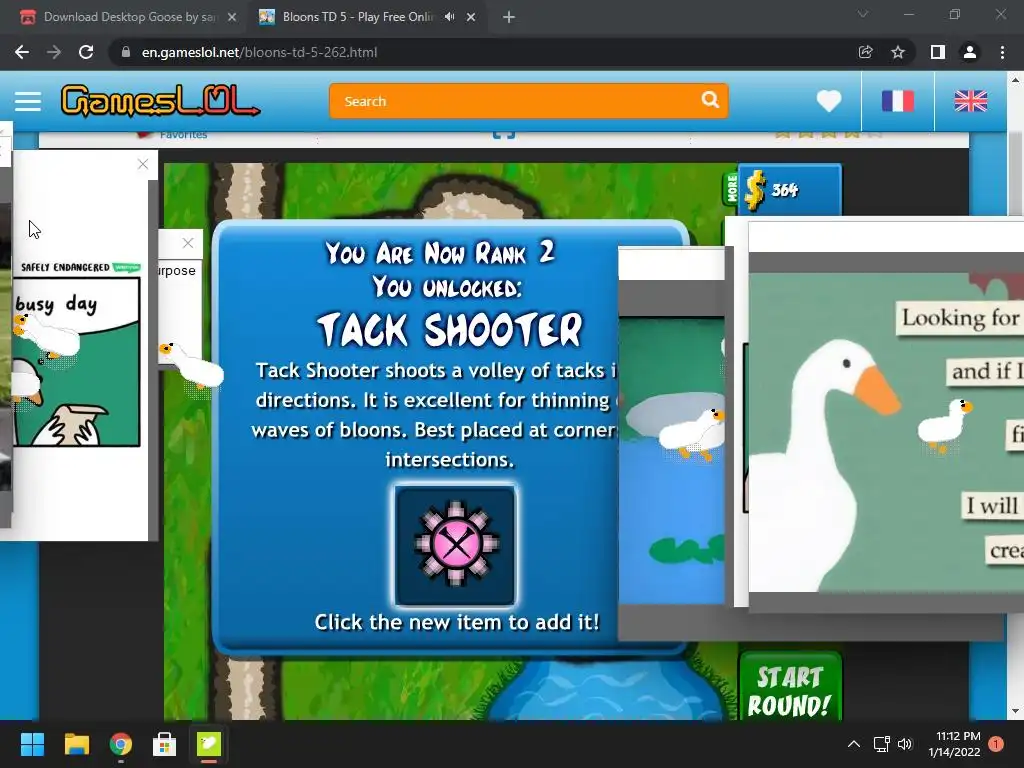The image size is (1024, 768).
Task: Open the GamesLOL hamburger menu
Action: point(28,101)
